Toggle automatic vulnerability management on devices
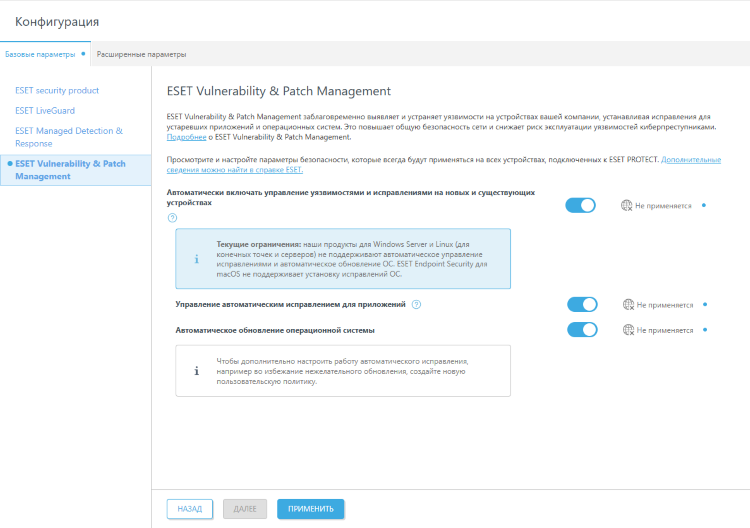 coord(580,205)
